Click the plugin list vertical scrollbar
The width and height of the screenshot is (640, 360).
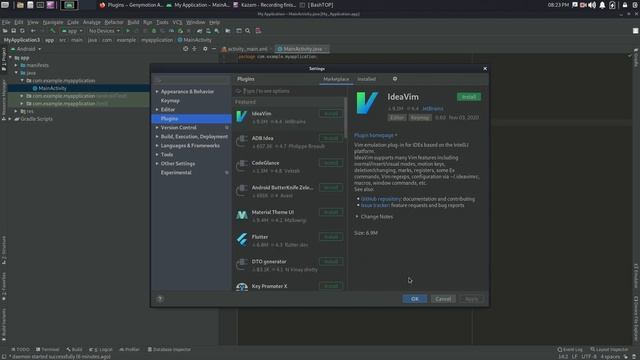click(346, 118)
